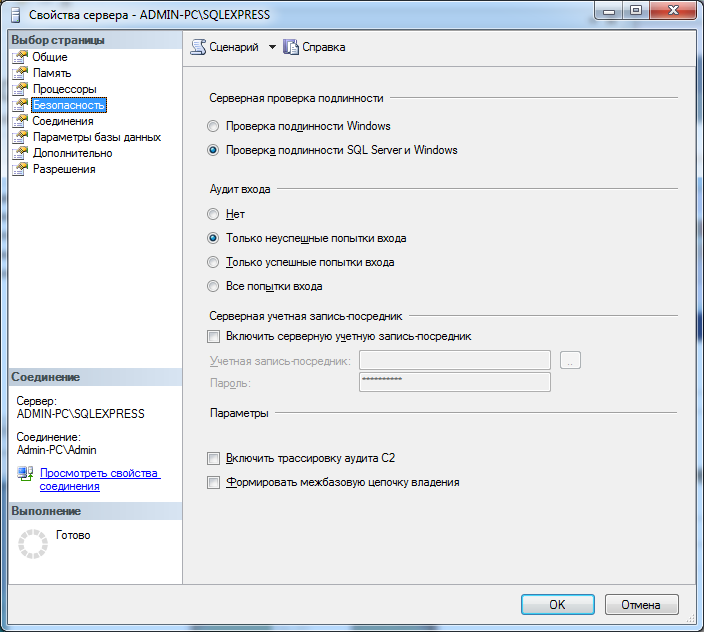Viewport: 704px width, 632px height.
Task: Click the Соединение section header
Action: (46, 377)
